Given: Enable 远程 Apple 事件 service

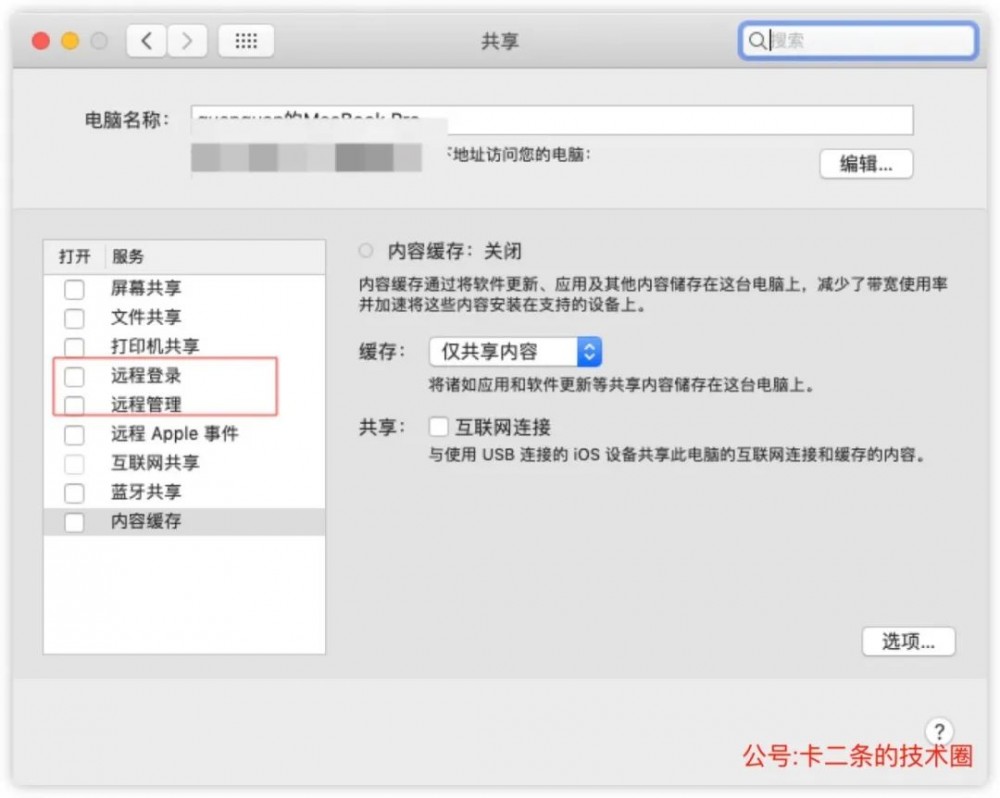Looking at the screenshot, I should click(x=74, y=434).
